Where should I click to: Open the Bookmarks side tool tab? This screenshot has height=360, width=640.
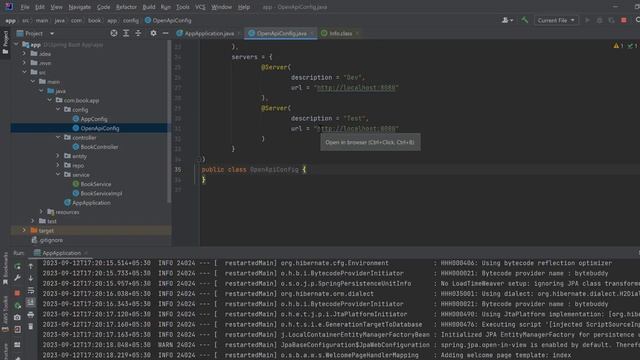point(5,268)
